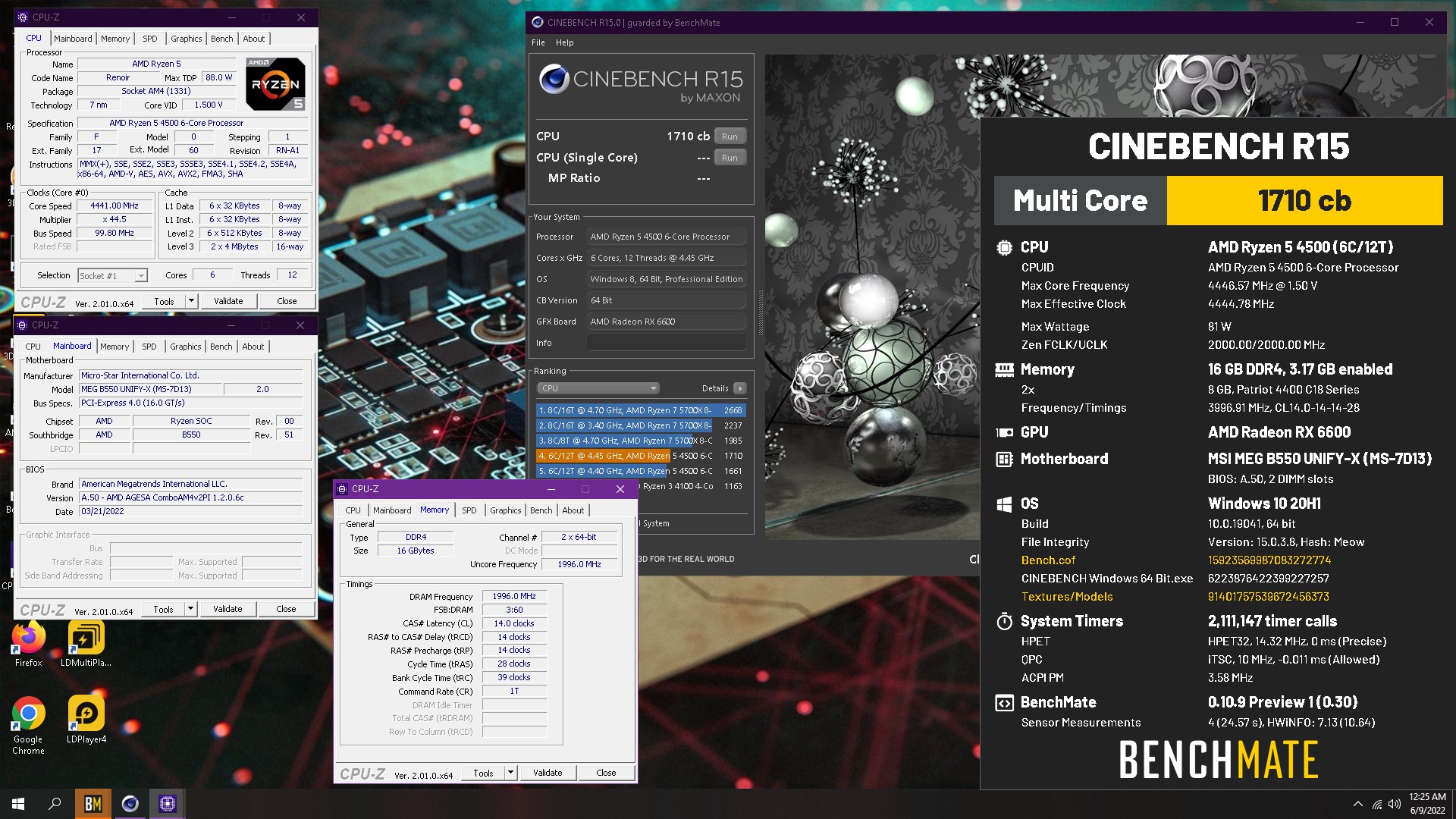The height and width of the screenshot is (819, 1456).
Task: Open the Windows Start menu
Action: click(x=18, y=804)
